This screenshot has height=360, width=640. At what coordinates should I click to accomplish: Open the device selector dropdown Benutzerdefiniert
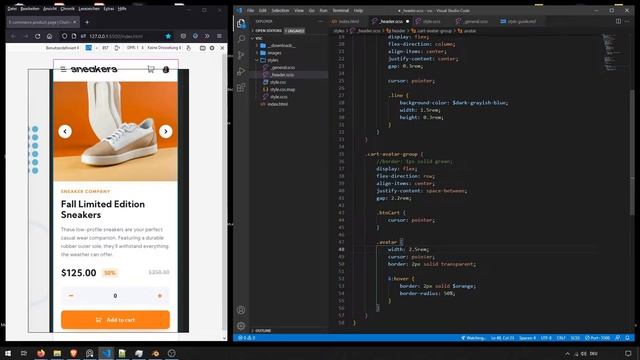[62, 48]
